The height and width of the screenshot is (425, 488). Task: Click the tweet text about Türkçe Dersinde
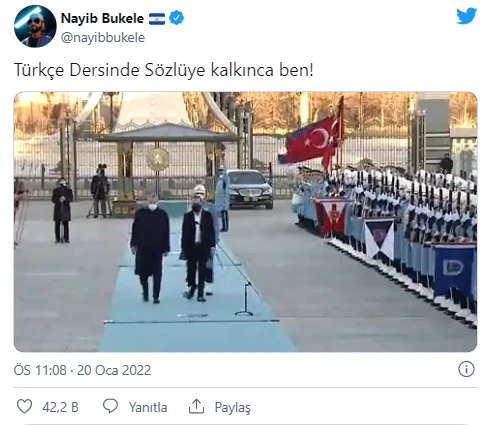coord(164,70)
